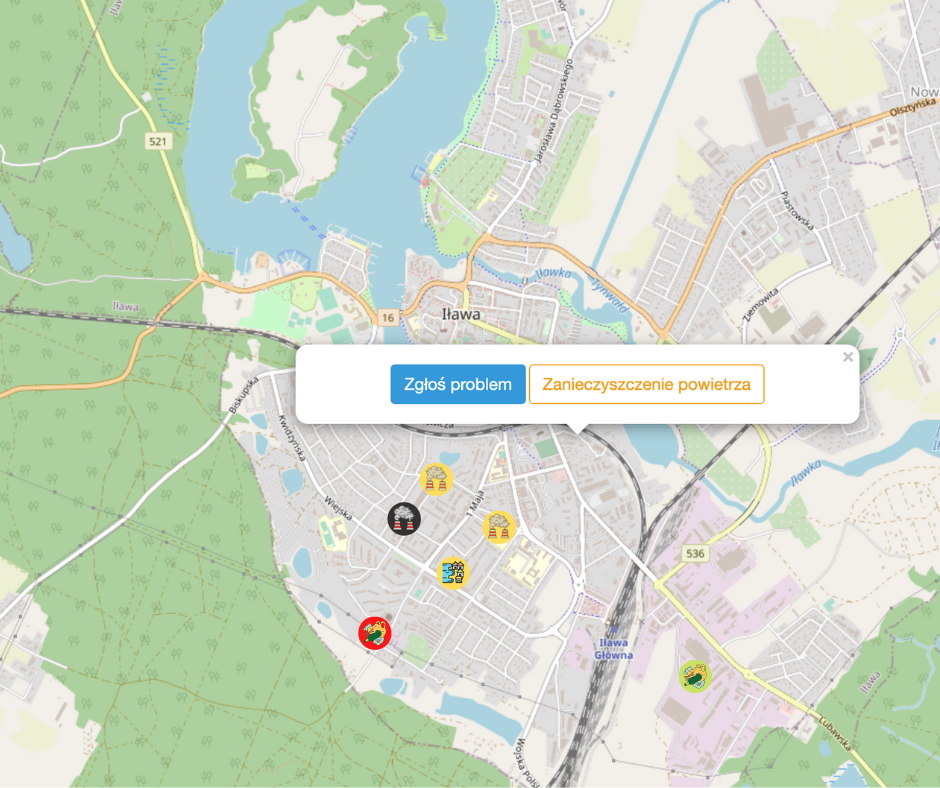Click the black air pollution factory marker
940x788 pixels.
(404, 518)
